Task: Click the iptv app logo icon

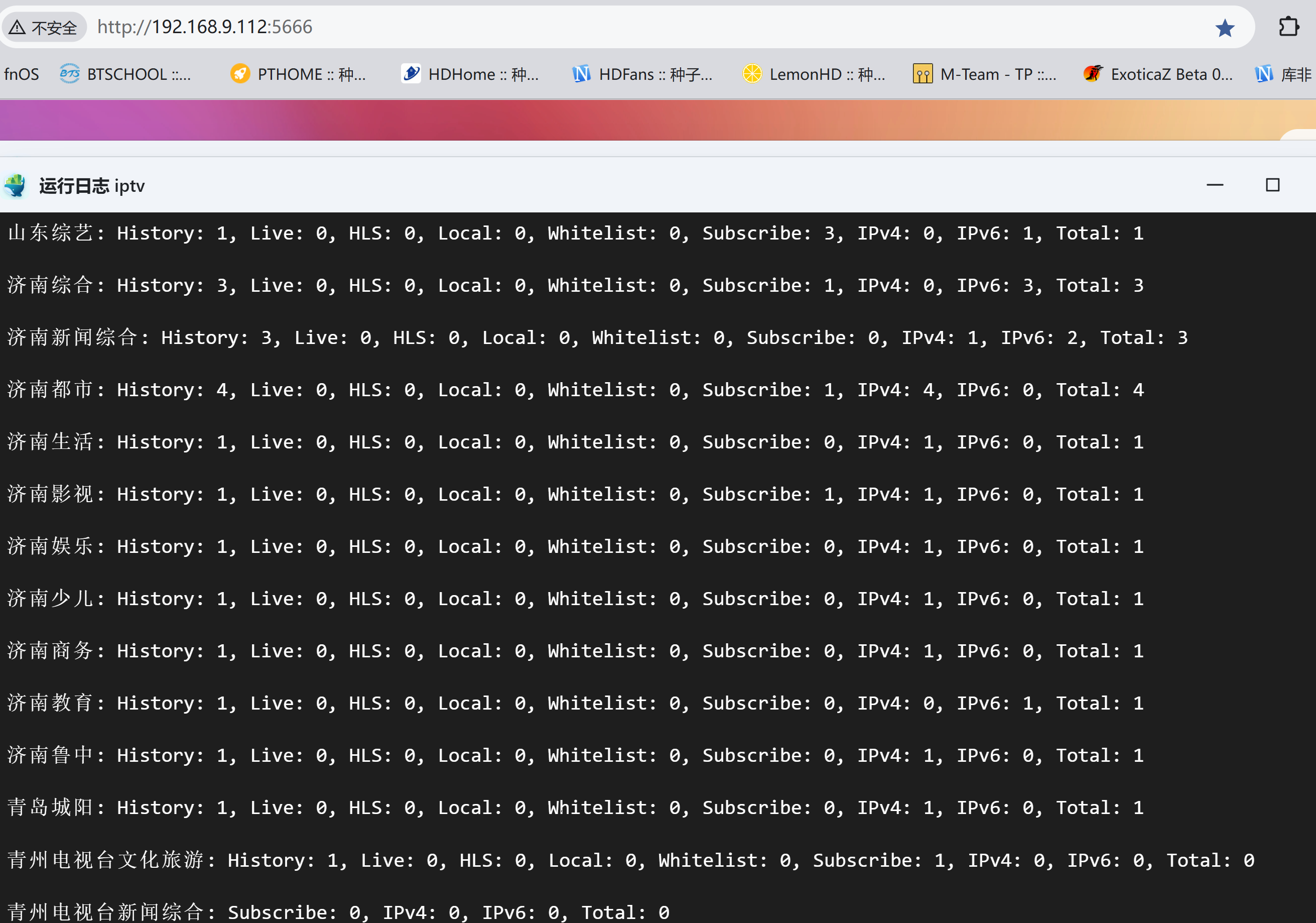Action: [16, 186]
